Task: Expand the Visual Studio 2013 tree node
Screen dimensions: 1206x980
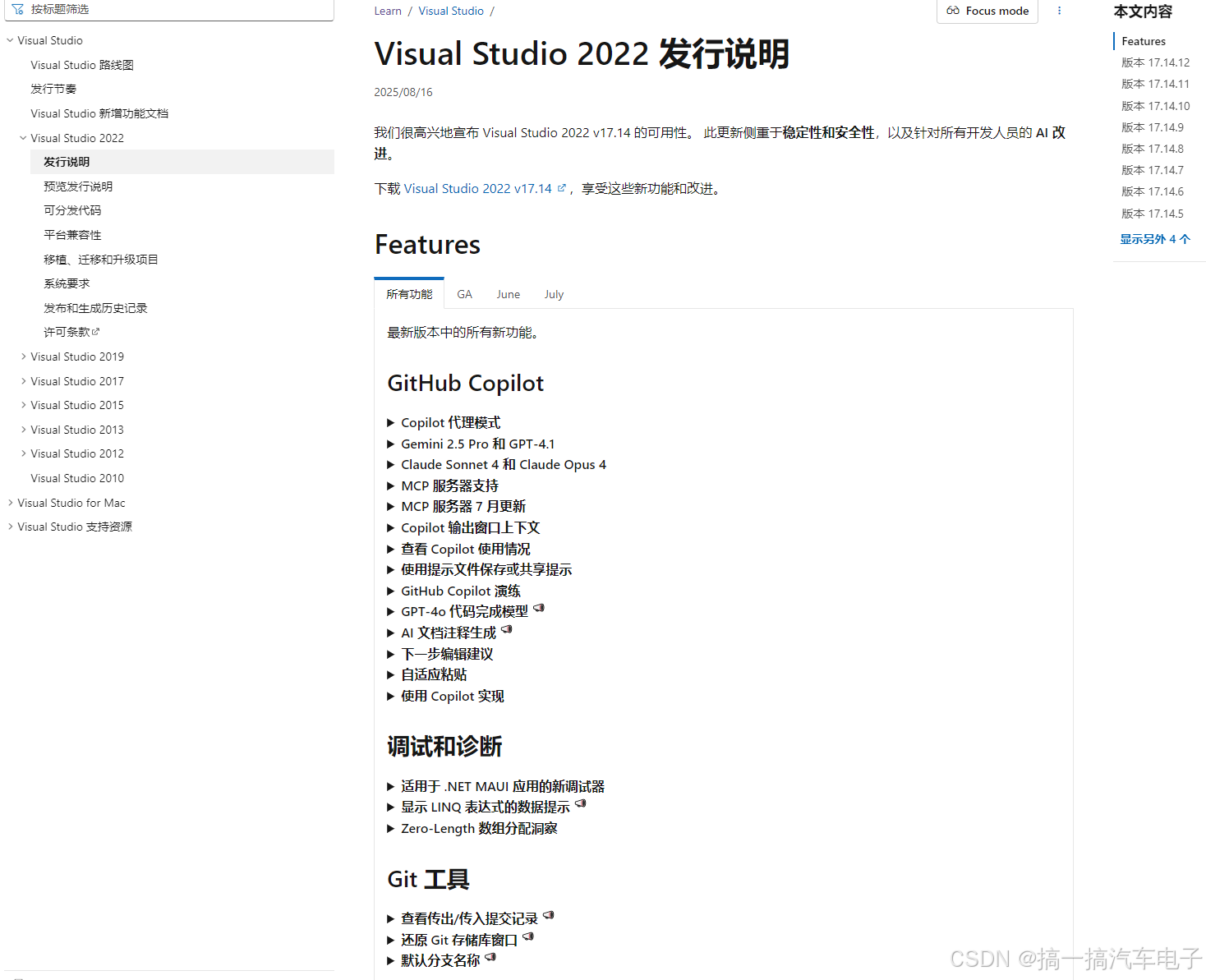Action: click(x=23, y=430)
